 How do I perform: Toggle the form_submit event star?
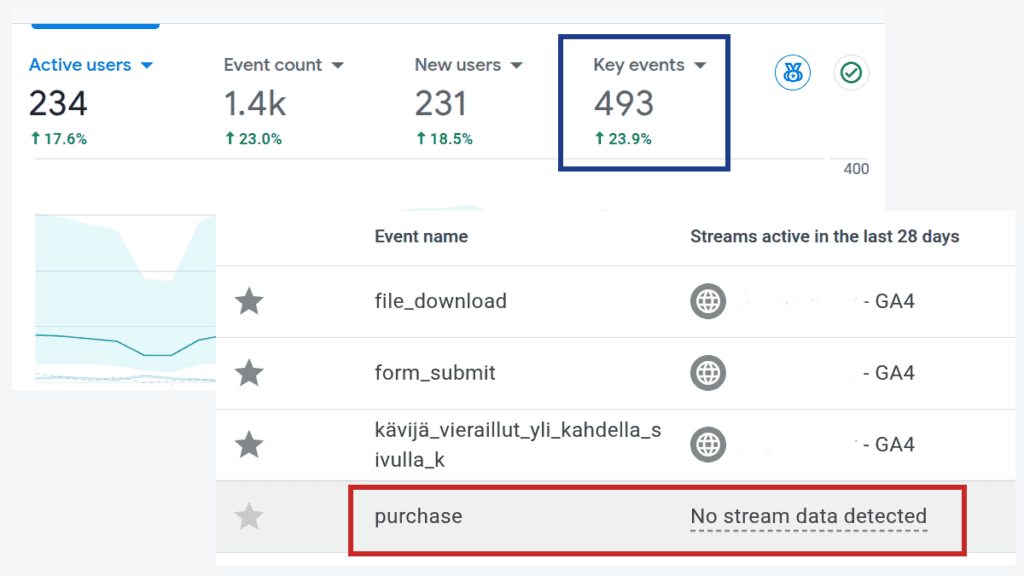pos(249,372)
